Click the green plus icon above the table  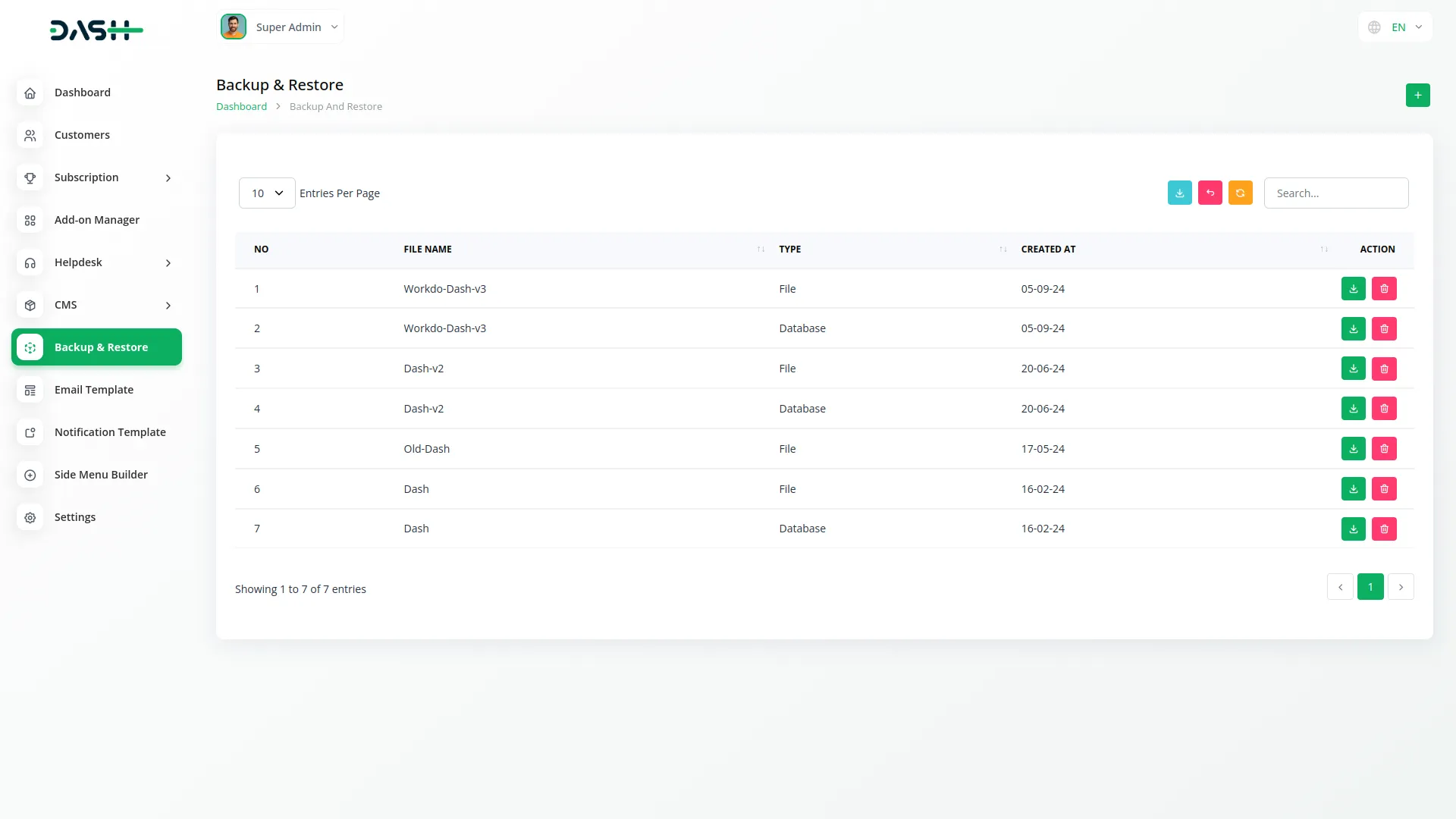[x=1418, y=95]
